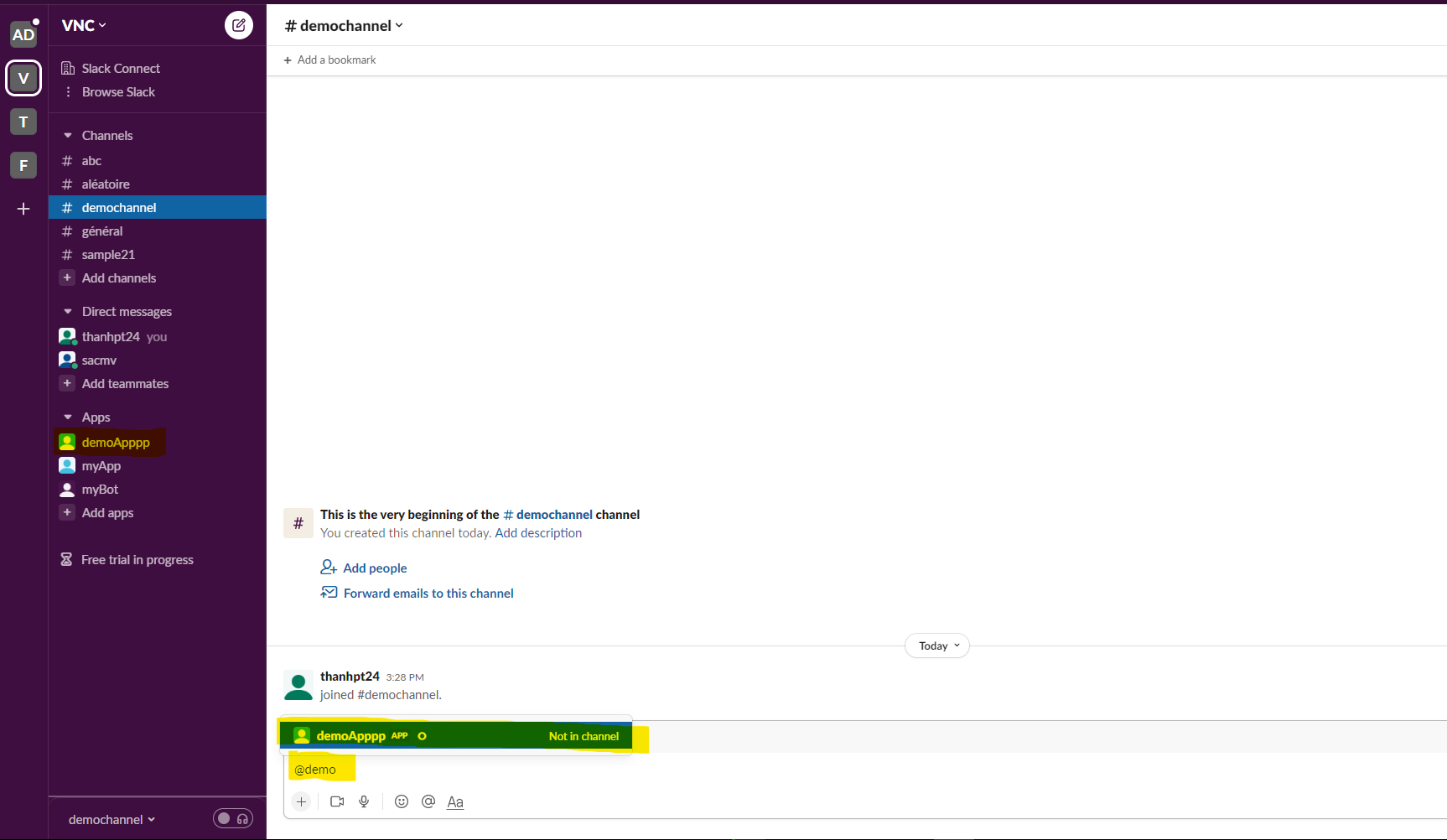Click Add description link
1447x840 pixels.
538,532
